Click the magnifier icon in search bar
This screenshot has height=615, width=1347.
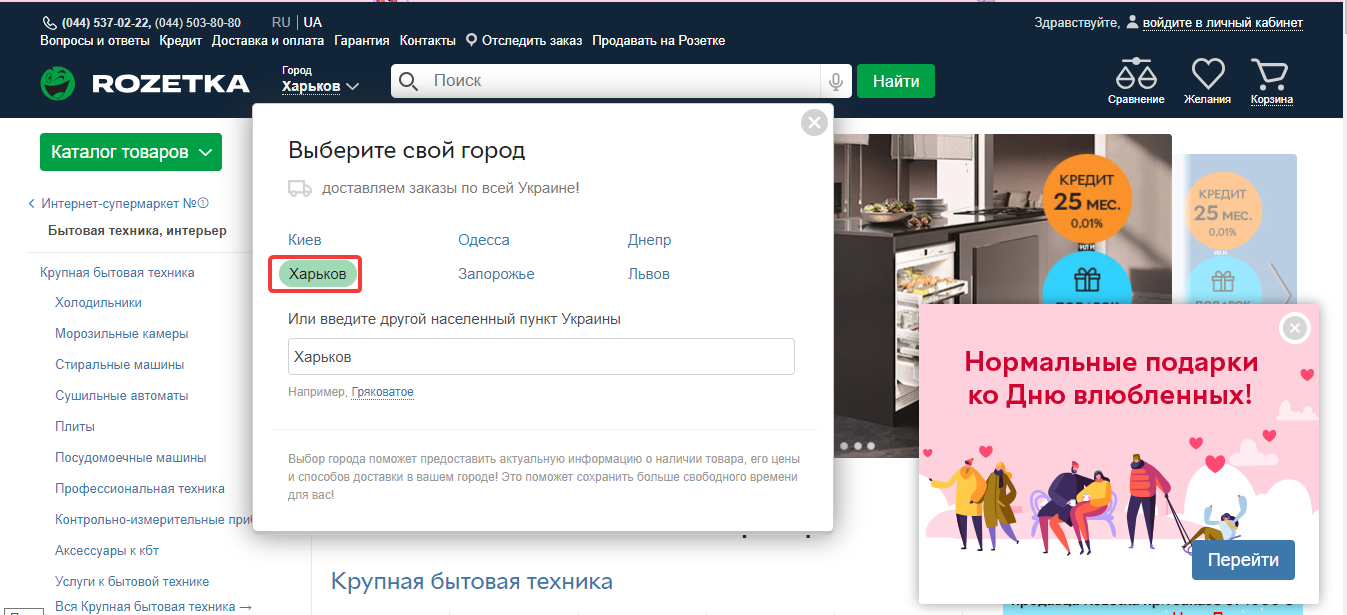408,81
